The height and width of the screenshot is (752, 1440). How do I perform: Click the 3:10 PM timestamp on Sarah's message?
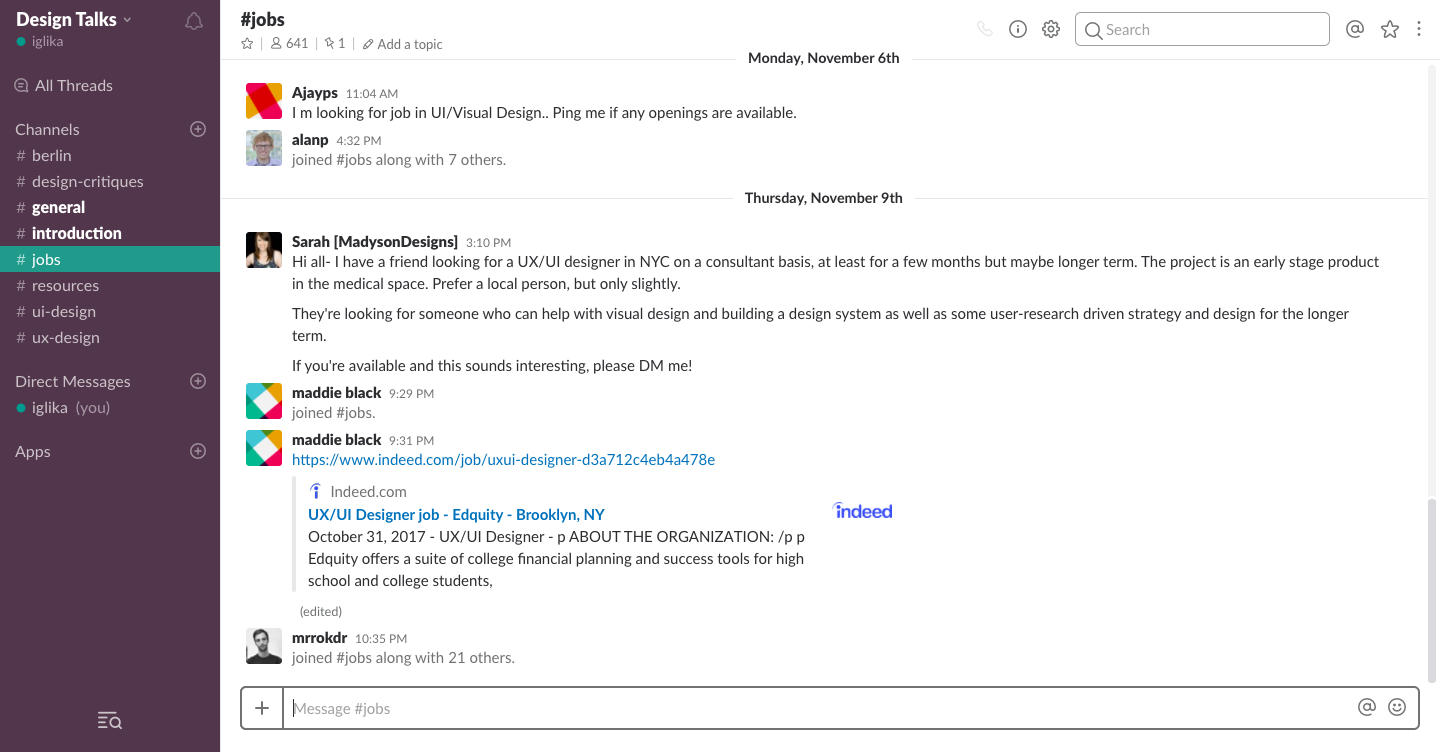[x=488, y=242]
